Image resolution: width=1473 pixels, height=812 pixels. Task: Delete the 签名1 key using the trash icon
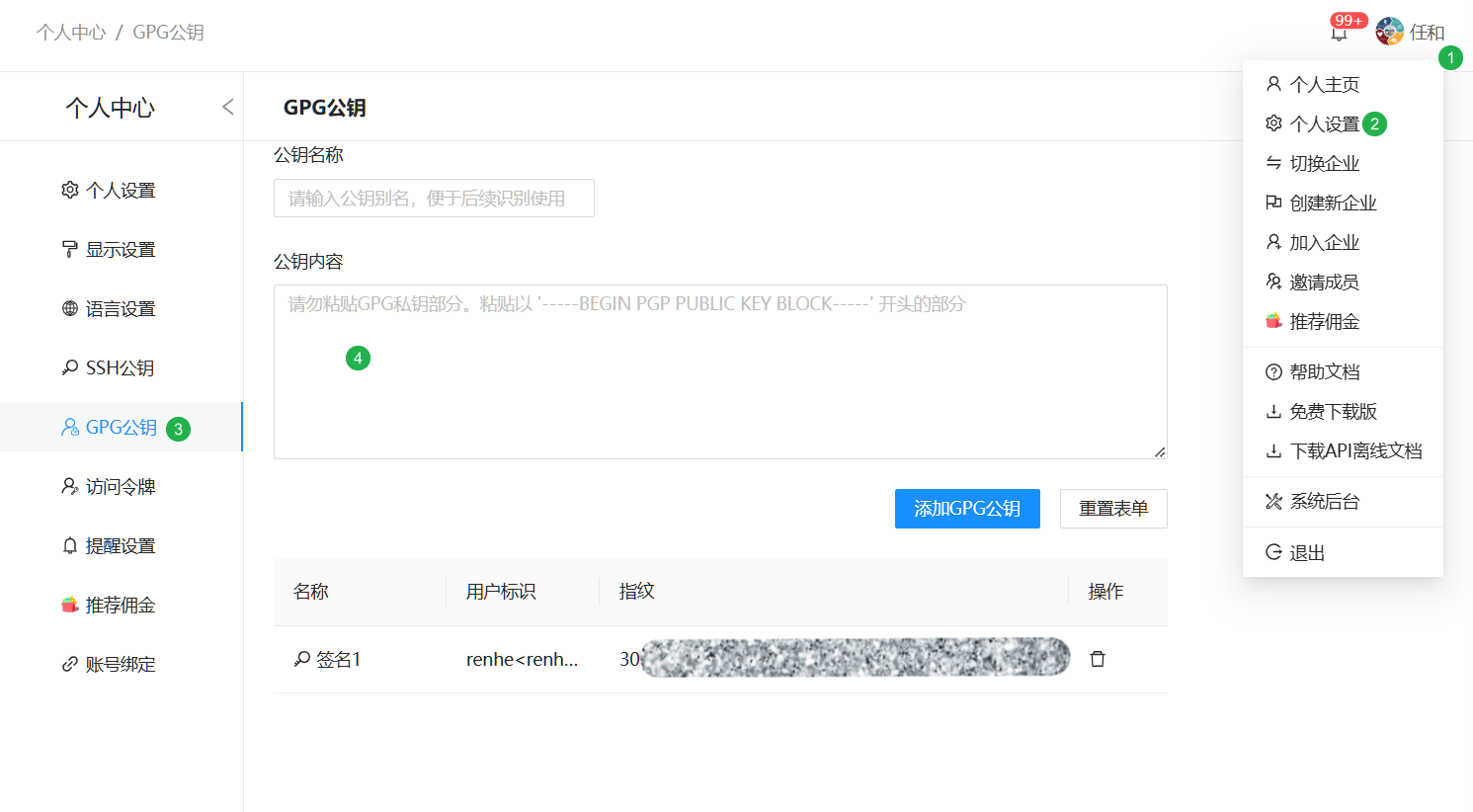[1097, 657]
